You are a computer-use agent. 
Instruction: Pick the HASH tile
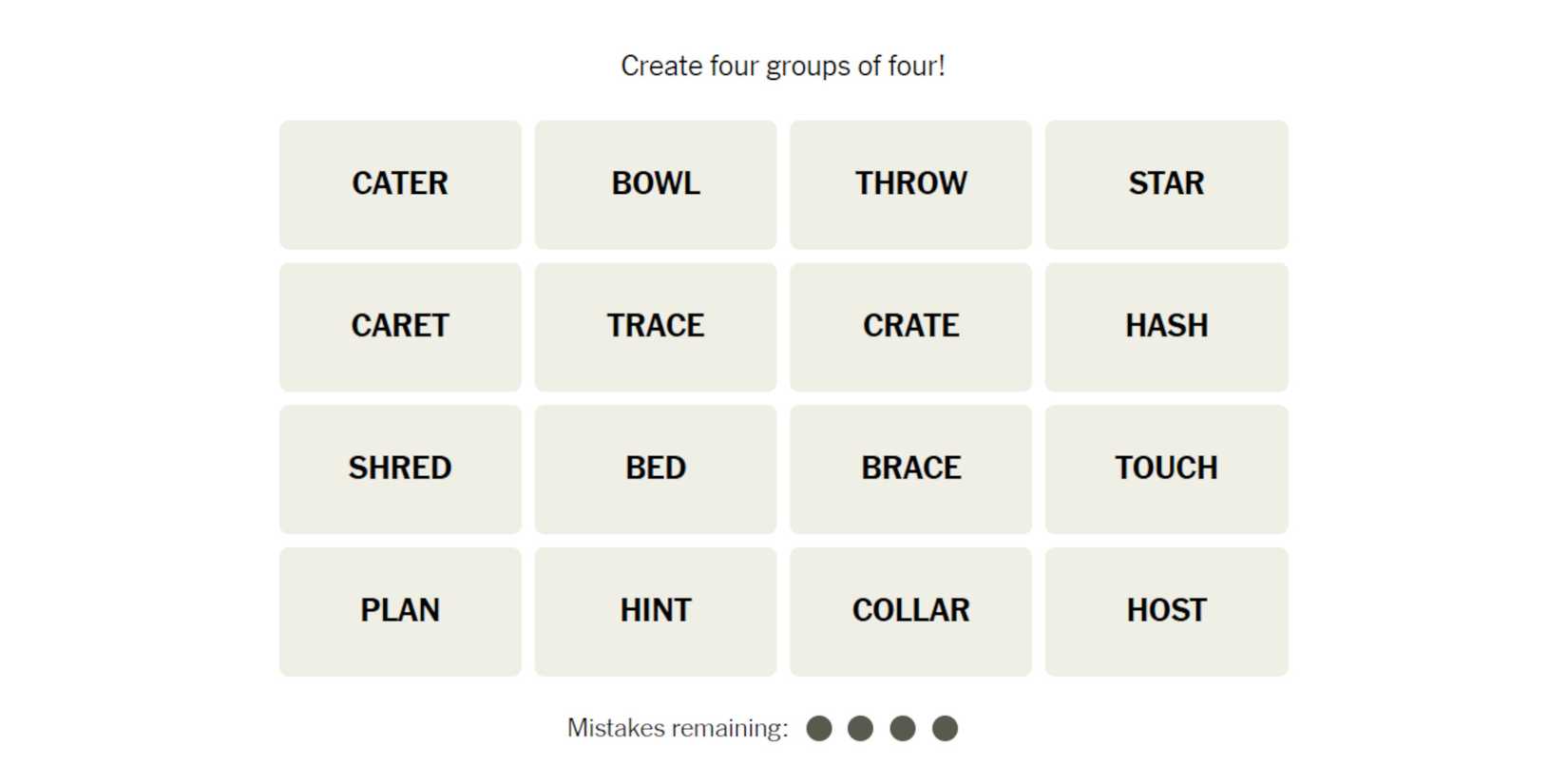click(x=1166, y=327)
